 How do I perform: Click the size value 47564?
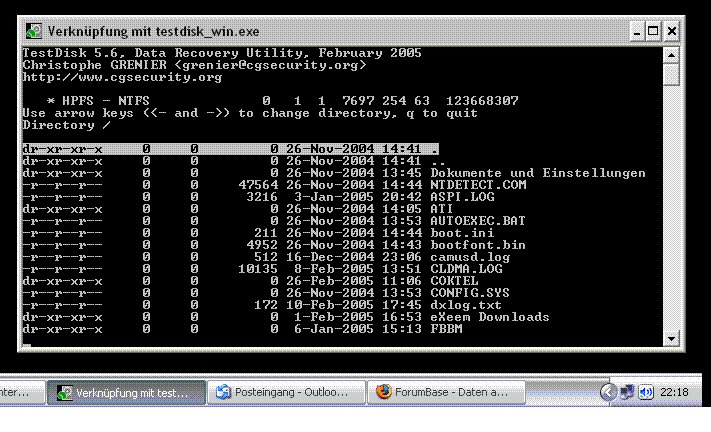pos(258,185)
